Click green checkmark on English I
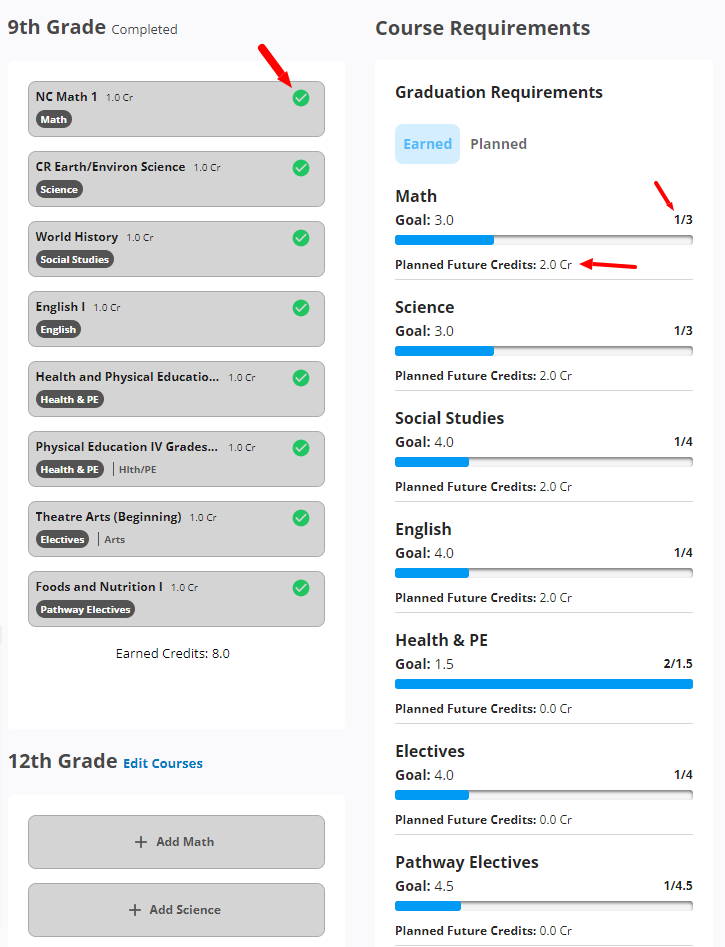The width and height of the screenshot is (725, 947). pyautogui.click(x=301, y=308)
